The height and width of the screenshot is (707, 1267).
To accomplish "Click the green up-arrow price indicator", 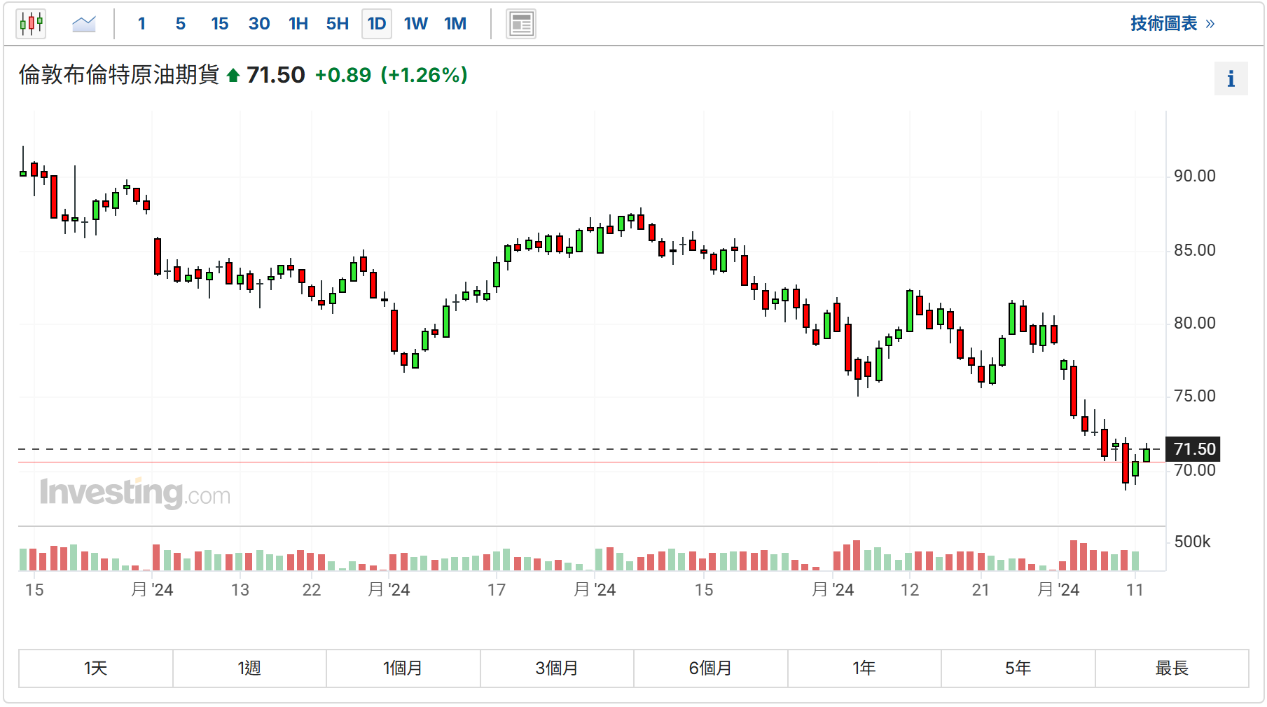I will pos(233,75).
